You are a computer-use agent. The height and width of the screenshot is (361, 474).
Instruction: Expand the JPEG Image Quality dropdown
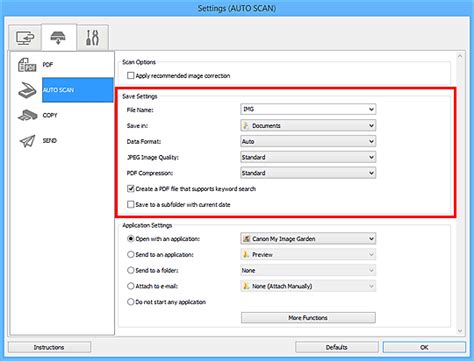[308, 157]
